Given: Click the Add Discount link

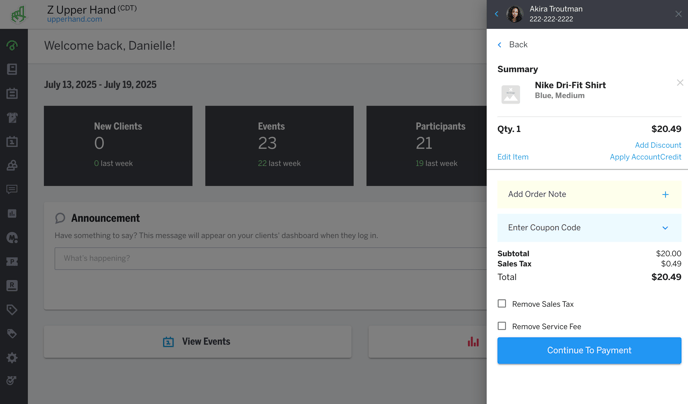Looking at the screenshot, I should click(x=658, y=145).
